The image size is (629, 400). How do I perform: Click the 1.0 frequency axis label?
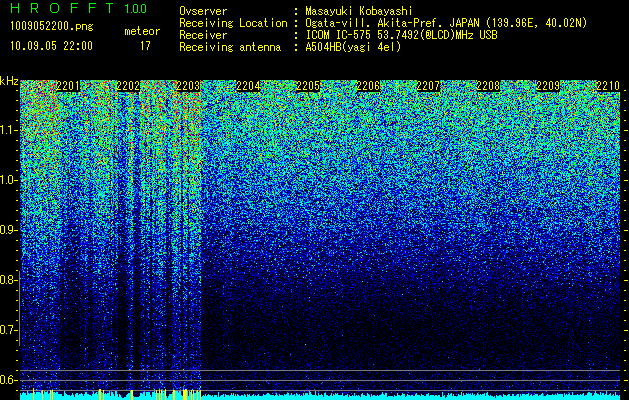[x=8, y=180]
